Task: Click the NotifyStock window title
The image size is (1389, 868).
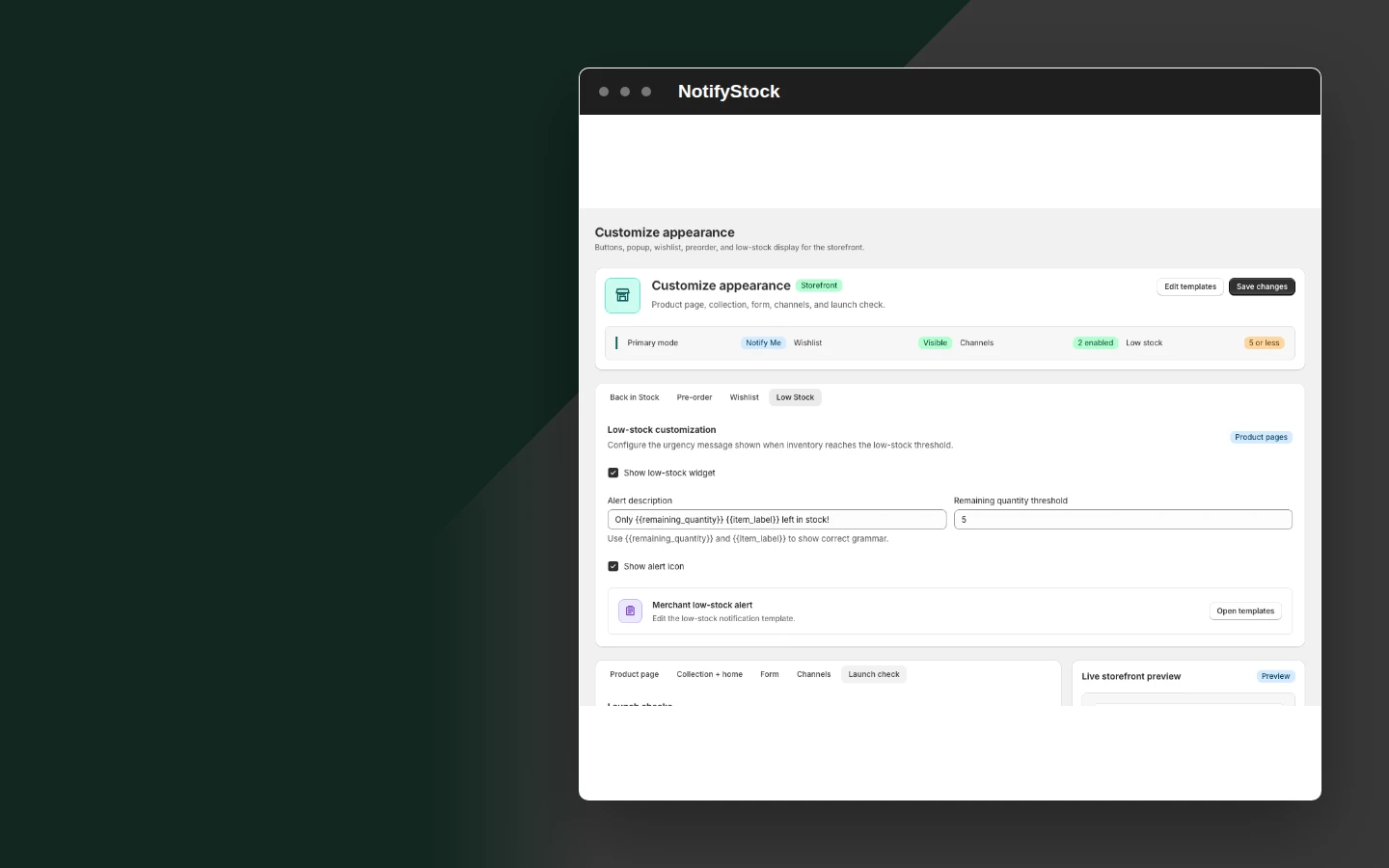Action: (728, 92)
